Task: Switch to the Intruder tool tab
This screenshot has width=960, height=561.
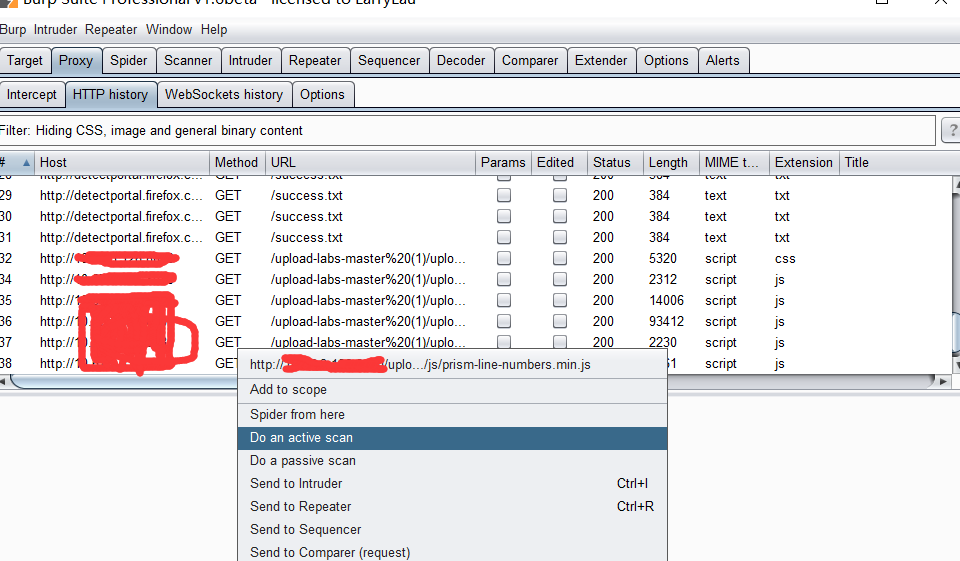Action: coord(250,61)
